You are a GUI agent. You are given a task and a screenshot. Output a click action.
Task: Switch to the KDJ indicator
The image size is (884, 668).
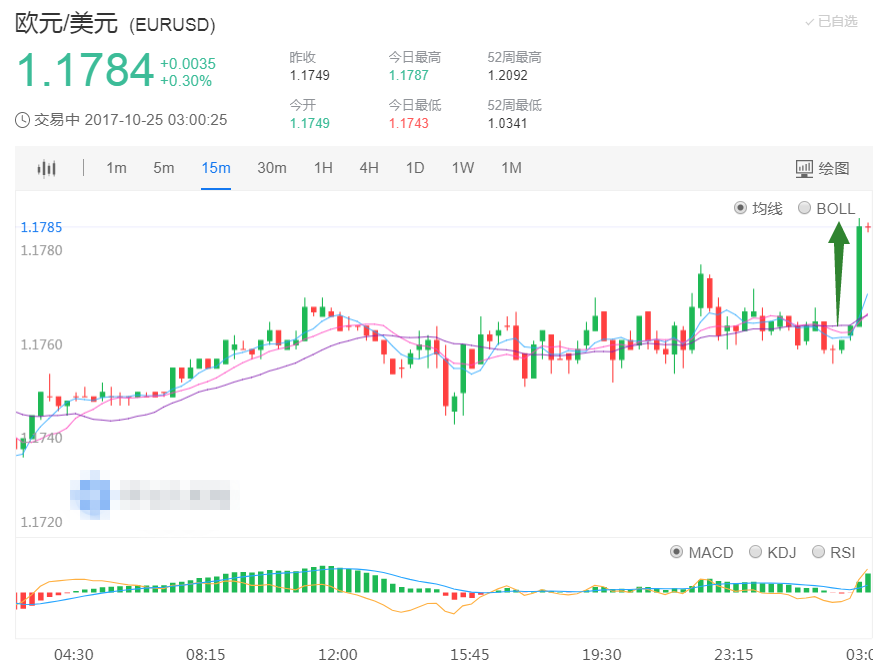[756, 552]
